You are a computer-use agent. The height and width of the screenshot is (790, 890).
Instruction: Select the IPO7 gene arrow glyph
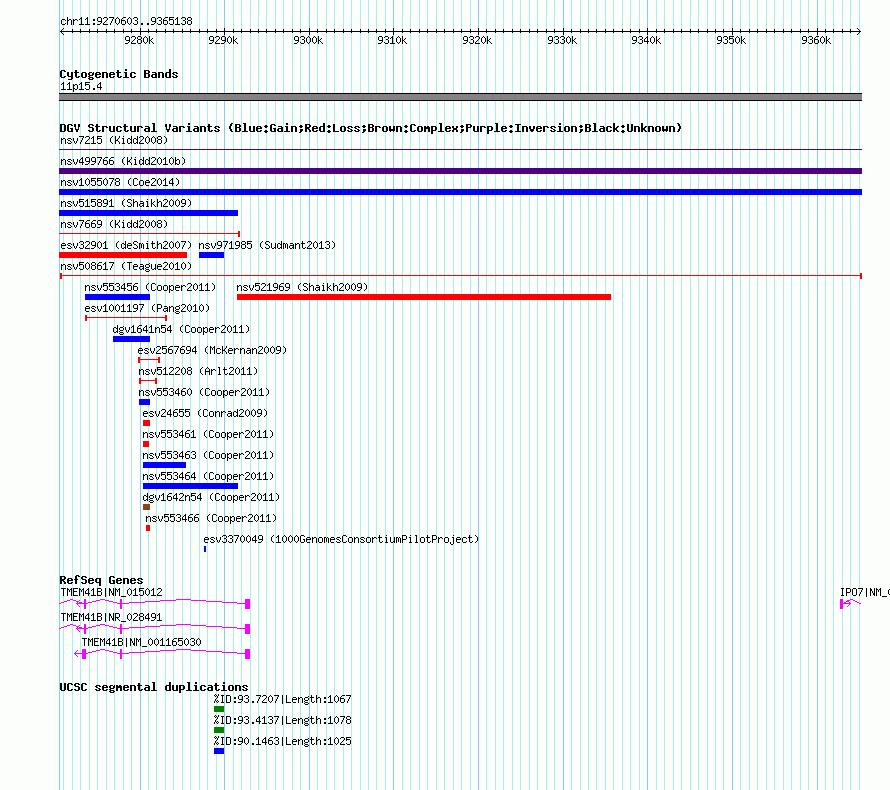point(850,604)
